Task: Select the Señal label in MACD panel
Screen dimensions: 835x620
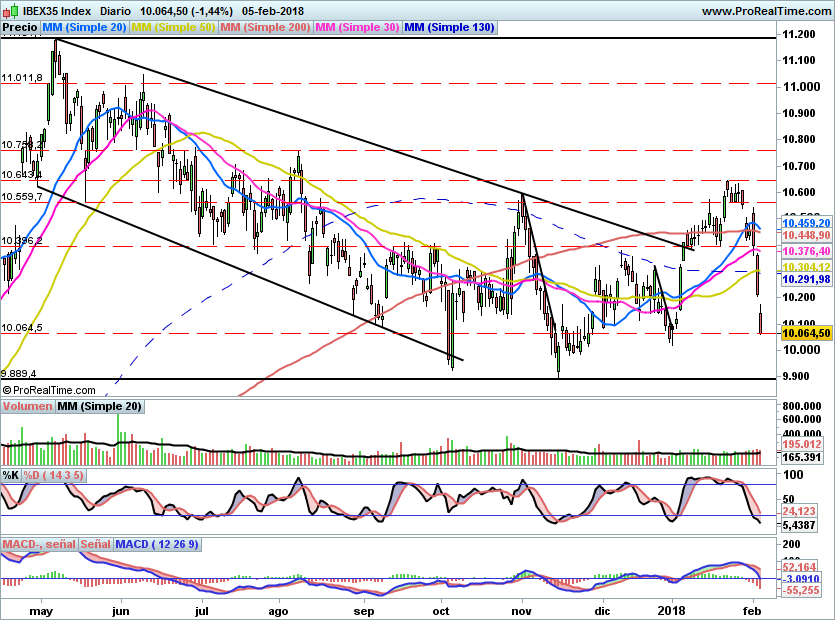Action: (x=96, y=544)
